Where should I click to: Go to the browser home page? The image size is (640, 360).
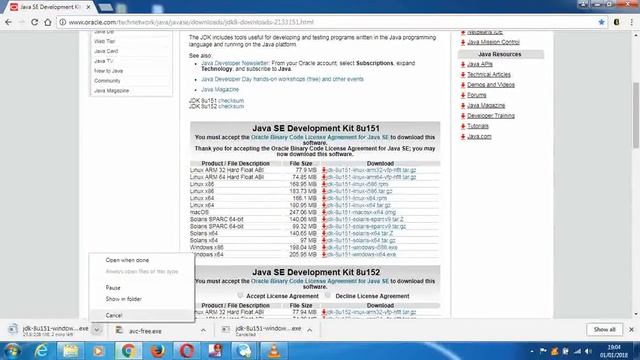(x=47, y=22)
